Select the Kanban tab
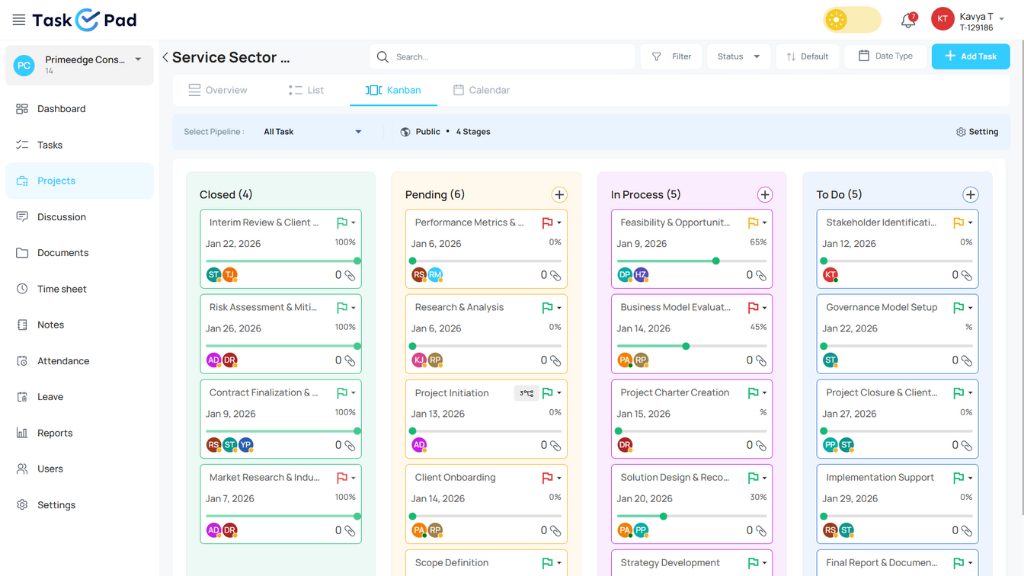Viewport: 1024px width, 576px height. [393, 90]
